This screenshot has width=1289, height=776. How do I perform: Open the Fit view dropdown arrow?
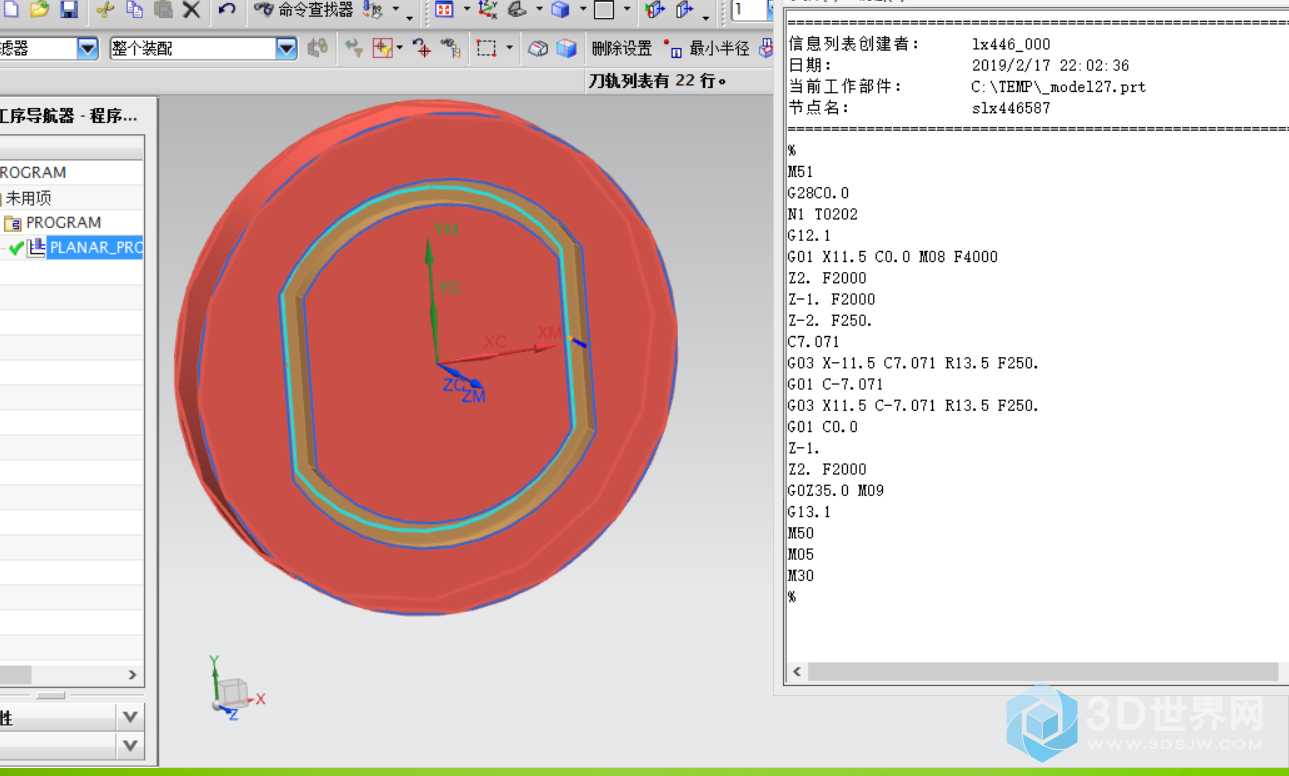click(x=466, y=10)
